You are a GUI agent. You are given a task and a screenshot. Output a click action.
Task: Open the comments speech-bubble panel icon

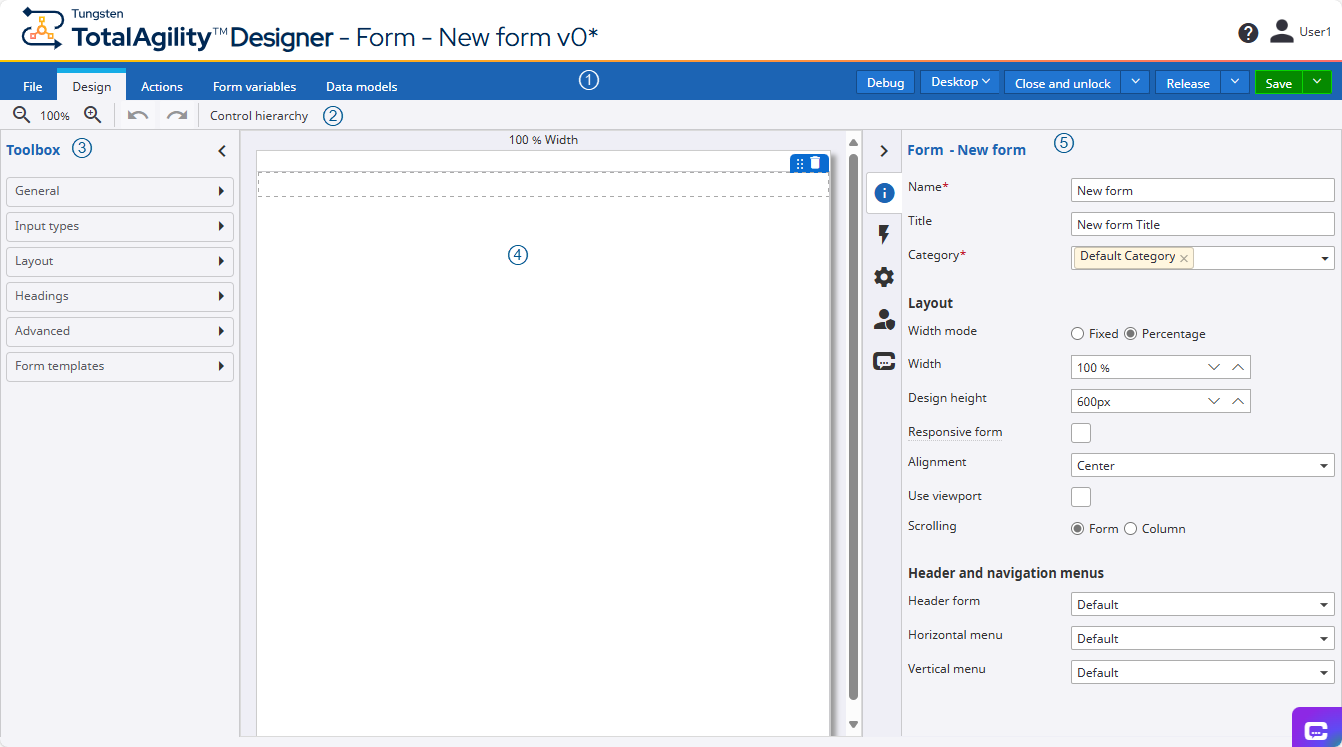(883, 361)
